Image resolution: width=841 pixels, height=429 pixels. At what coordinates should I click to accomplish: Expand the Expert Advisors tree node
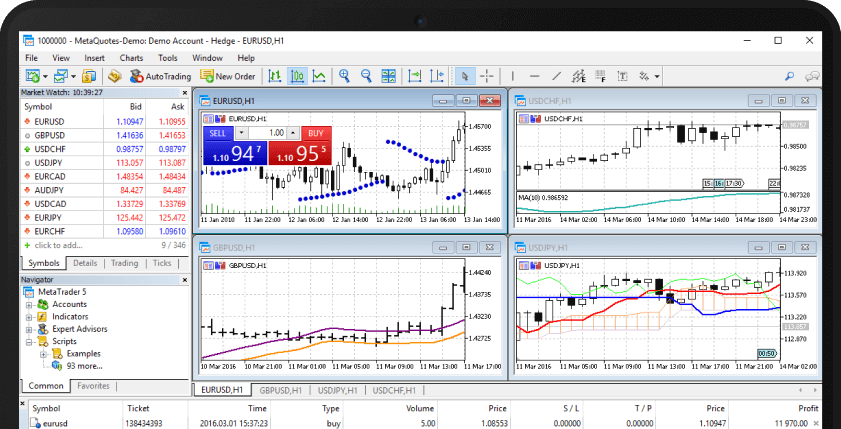coord(29,329)
